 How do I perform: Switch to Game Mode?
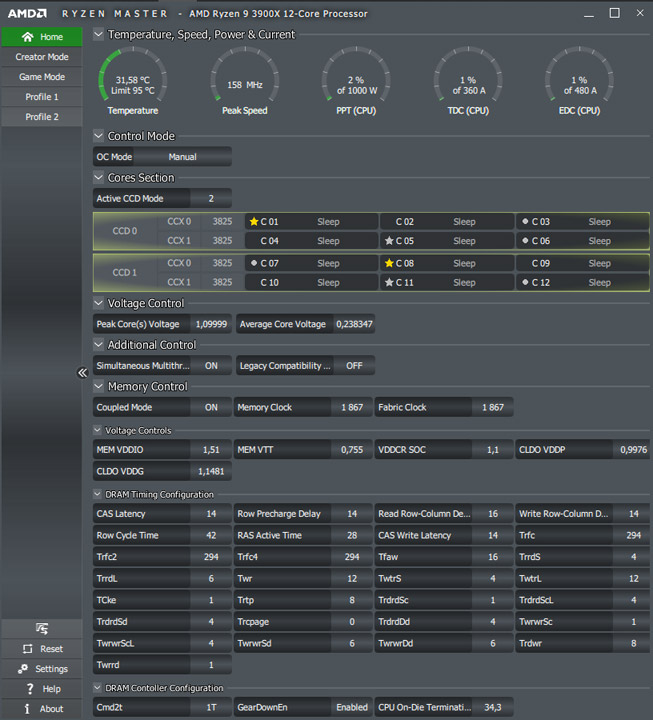(x=42, y=77)
